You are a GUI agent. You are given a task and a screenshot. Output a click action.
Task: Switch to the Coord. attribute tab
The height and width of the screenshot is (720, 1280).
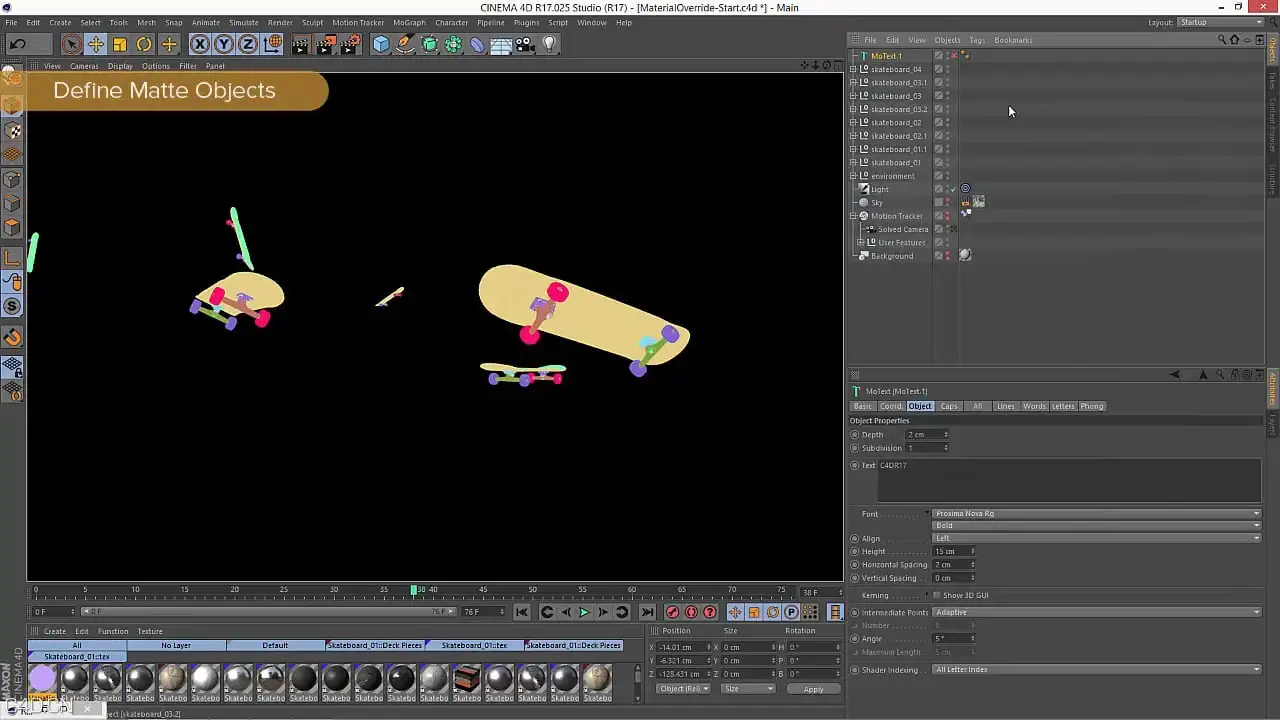(891, 406)
